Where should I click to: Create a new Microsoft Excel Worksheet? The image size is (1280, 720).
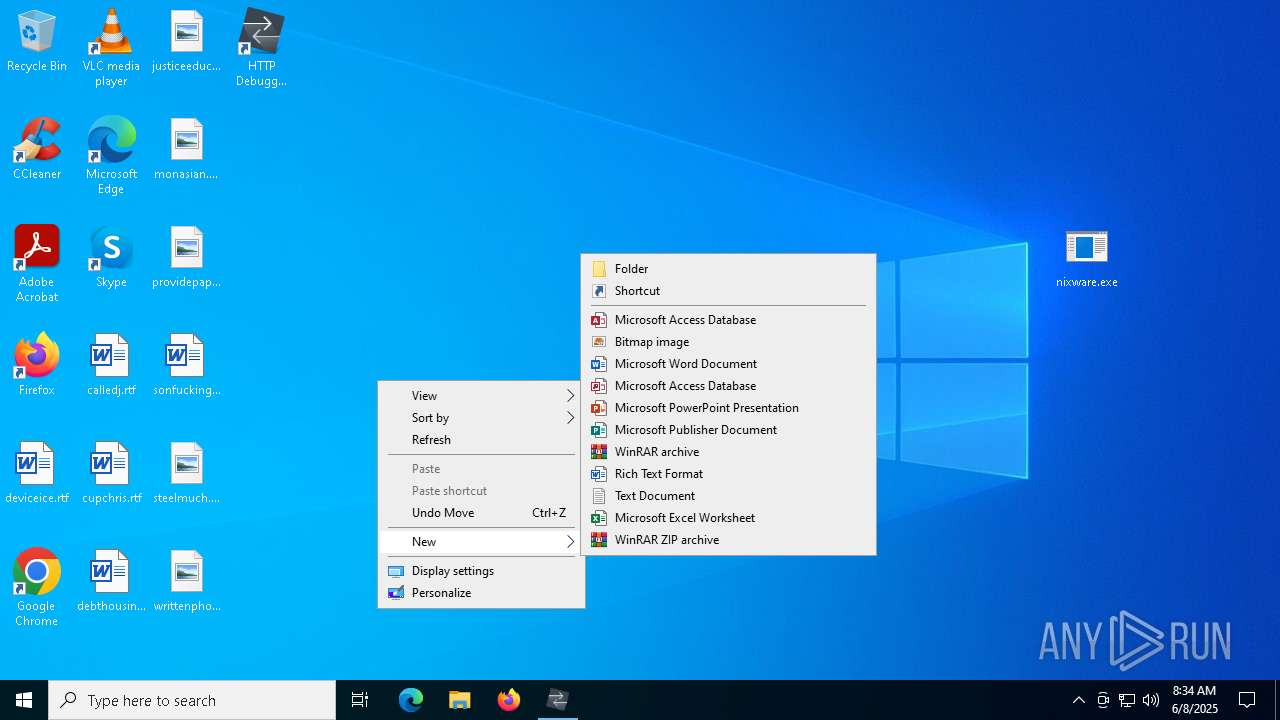point(728,518)
